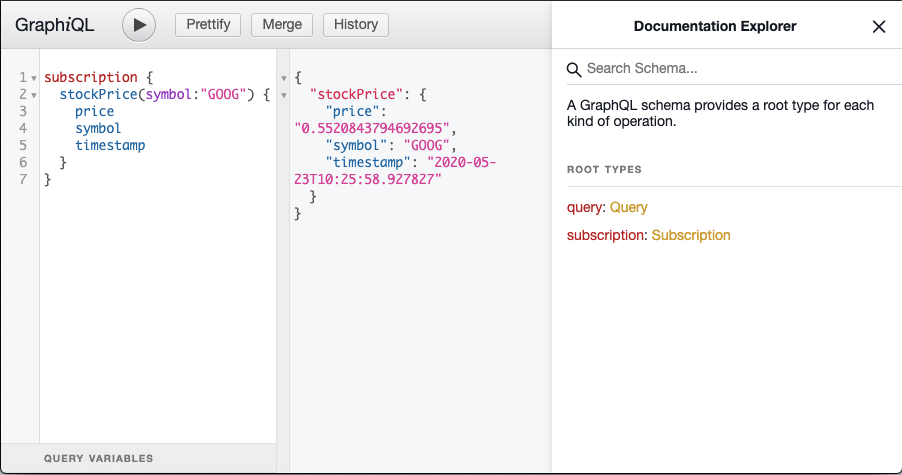Image resolution: width=902 pixels, height=475 pixels.
Task: Click line number 6 in the gutter
Action: click(x=23, y=162)
